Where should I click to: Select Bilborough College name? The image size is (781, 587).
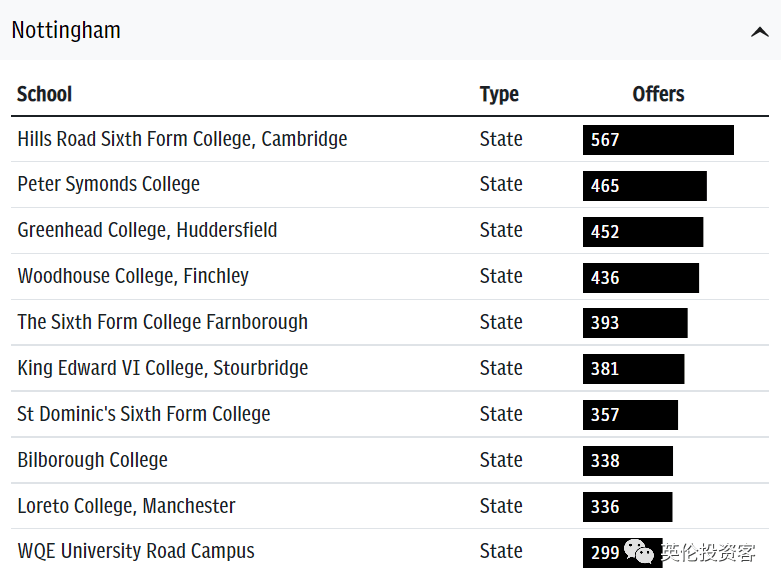click(x=92, y=460)
